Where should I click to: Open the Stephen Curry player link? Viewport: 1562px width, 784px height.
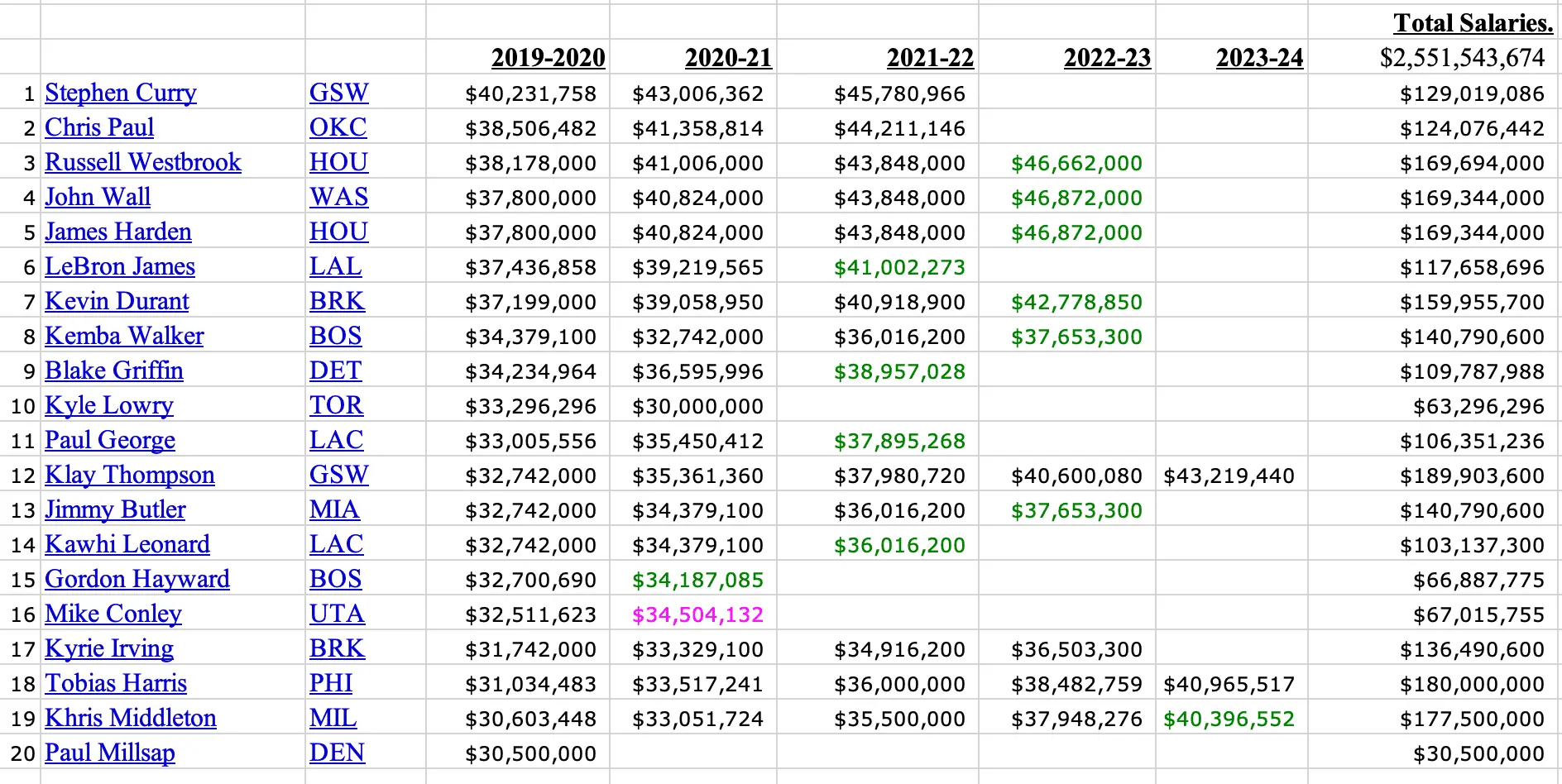coord(121,93)
